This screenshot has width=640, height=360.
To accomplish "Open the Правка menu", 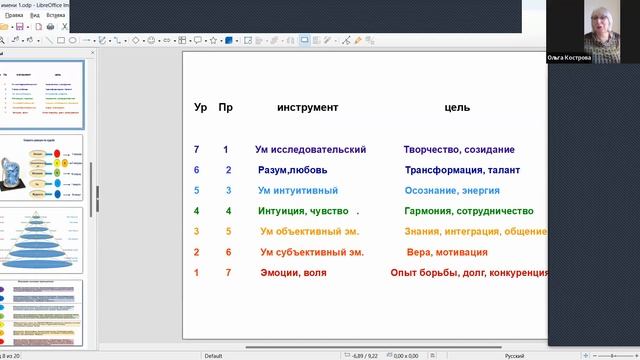I will 14,15.
